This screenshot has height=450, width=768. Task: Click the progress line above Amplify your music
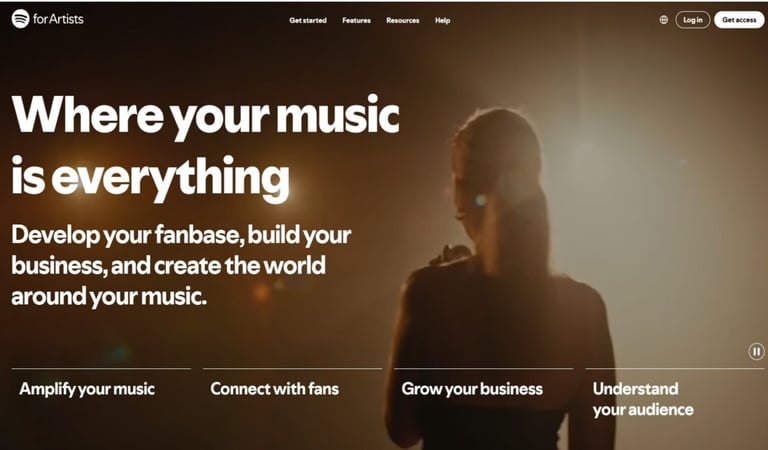(101, 369)
